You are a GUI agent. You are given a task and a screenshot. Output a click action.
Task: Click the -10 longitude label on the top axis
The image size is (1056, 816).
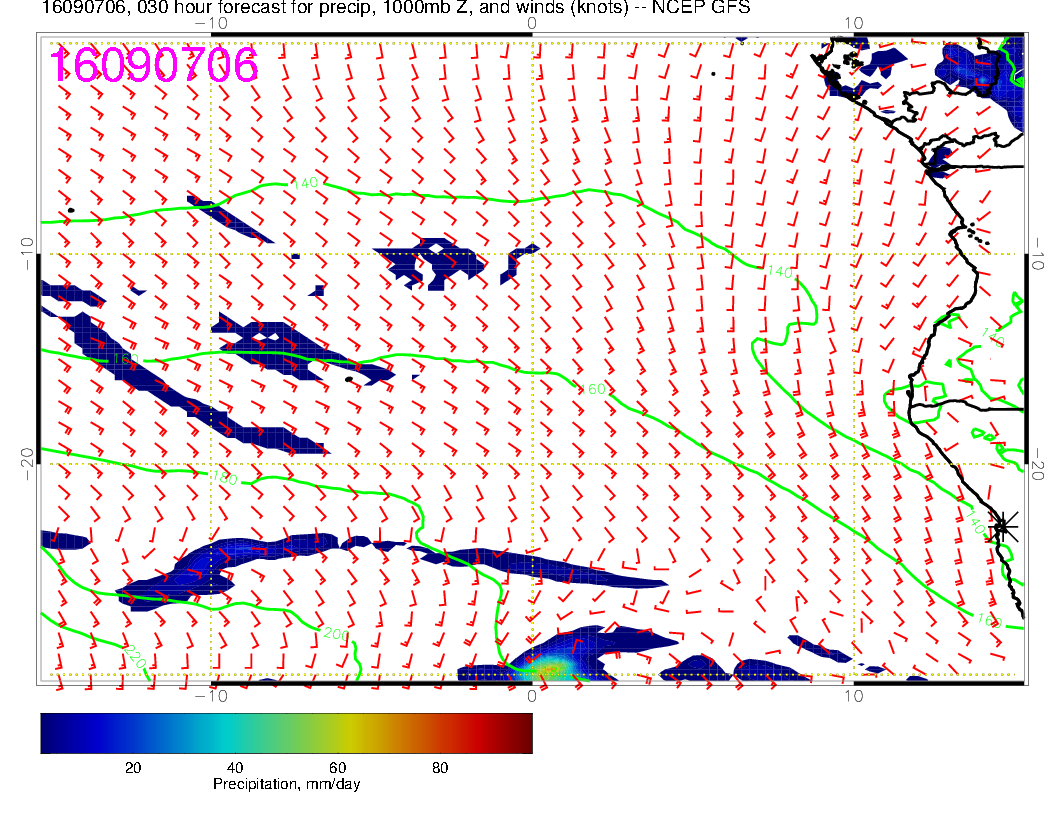211,23
